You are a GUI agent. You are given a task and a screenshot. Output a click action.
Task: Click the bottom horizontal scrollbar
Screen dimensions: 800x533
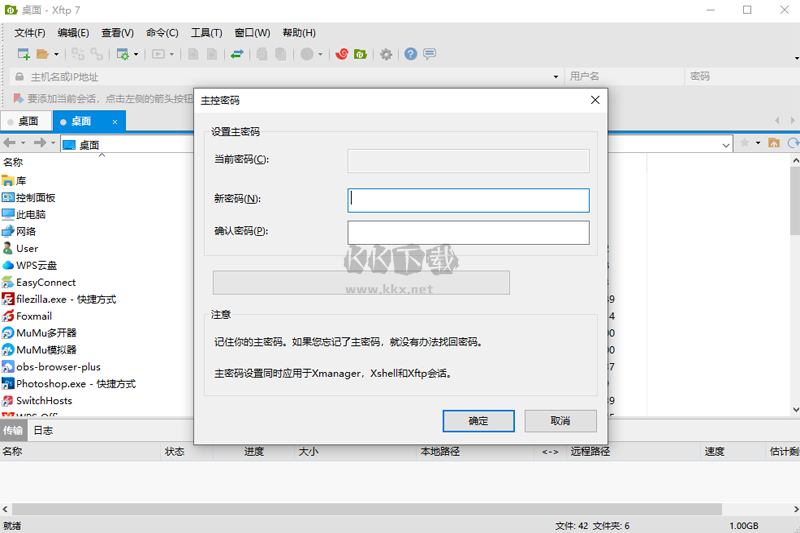367,509
